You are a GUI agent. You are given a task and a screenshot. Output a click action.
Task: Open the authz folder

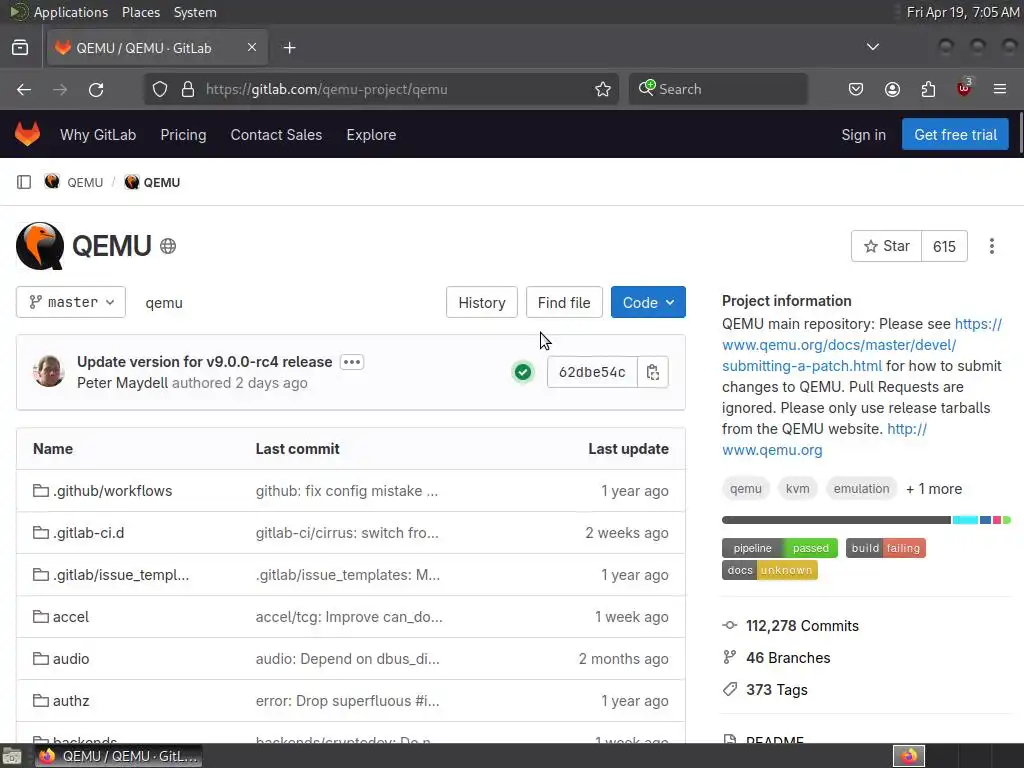pos(71,701)
